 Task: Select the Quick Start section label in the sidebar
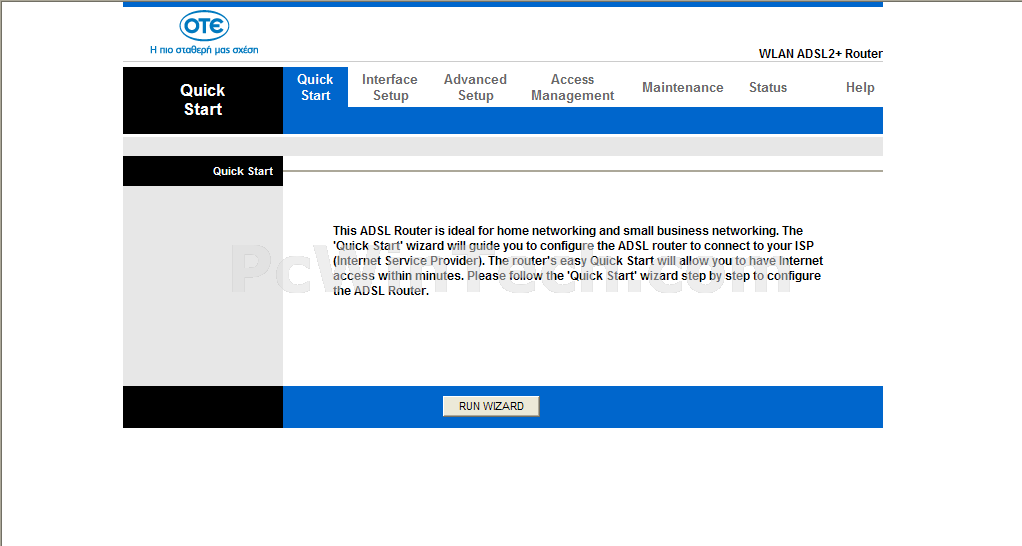click(242, 171)
